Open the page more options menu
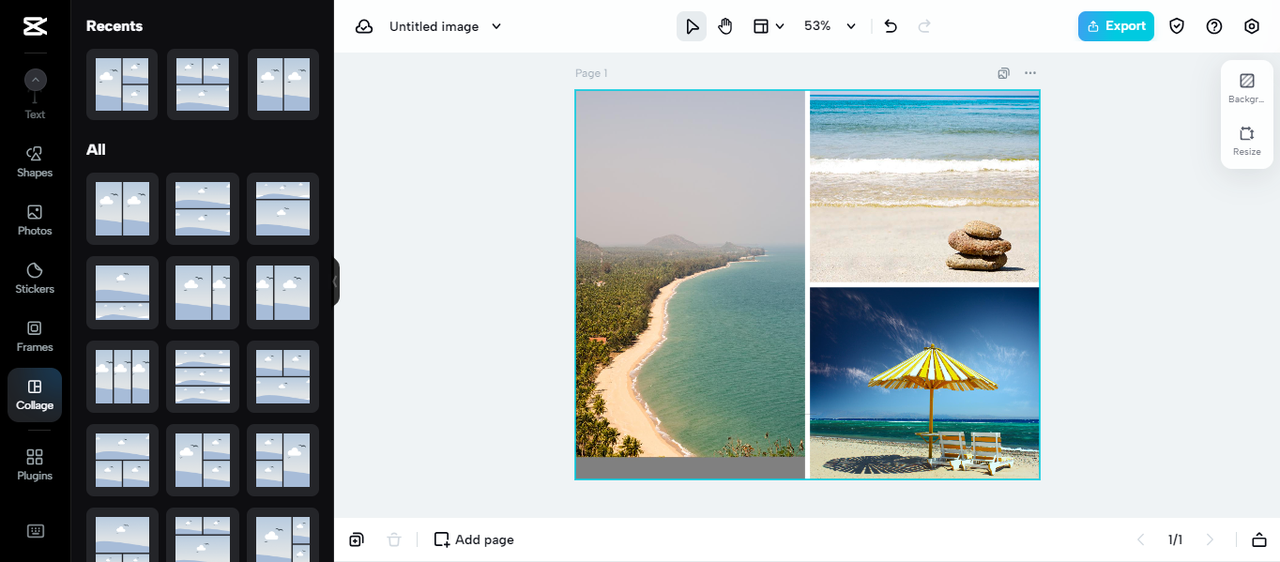The image size is (1280, 562). 1030,73
